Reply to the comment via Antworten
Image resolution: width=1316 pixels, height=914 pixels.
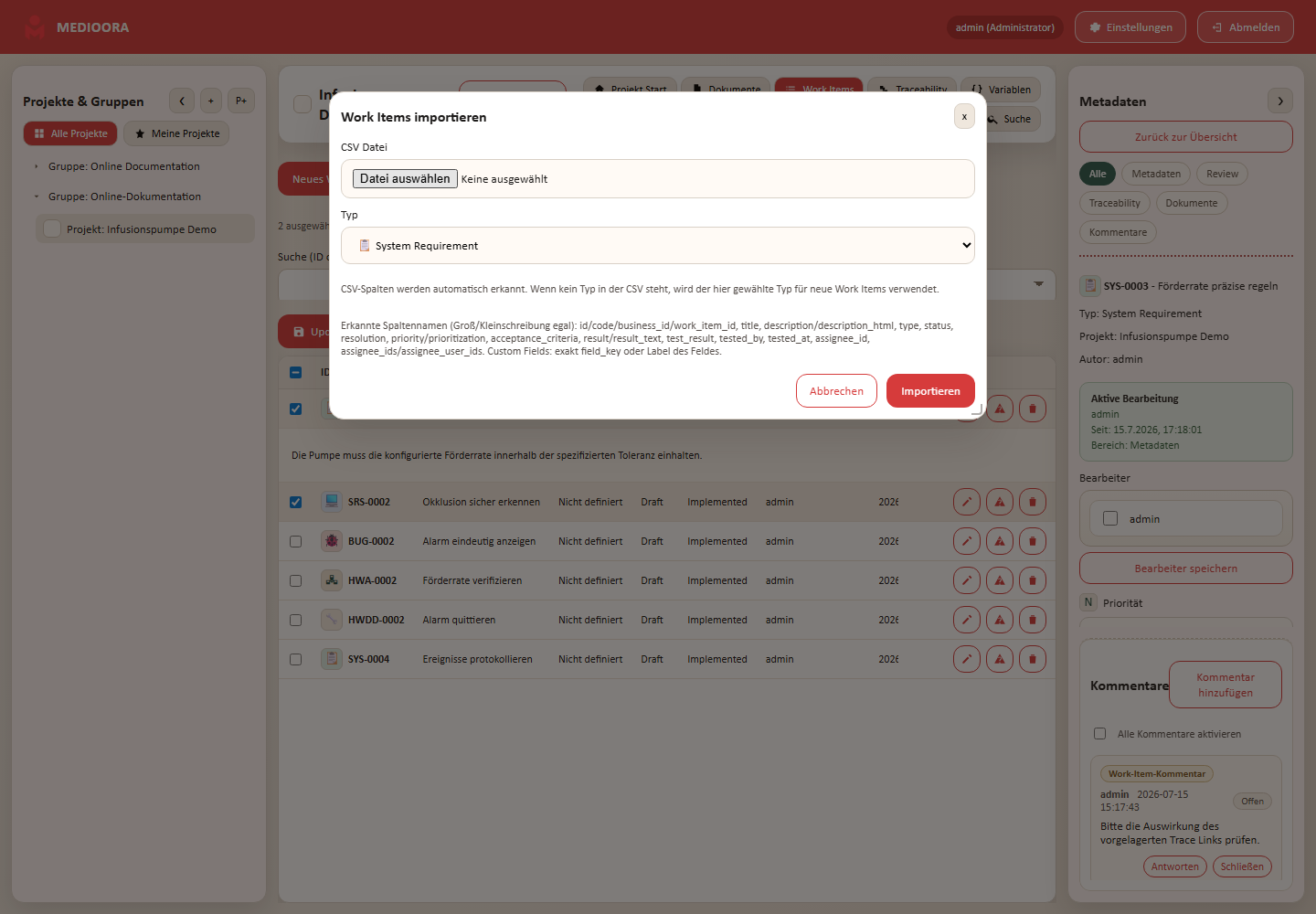[1175, 866]
